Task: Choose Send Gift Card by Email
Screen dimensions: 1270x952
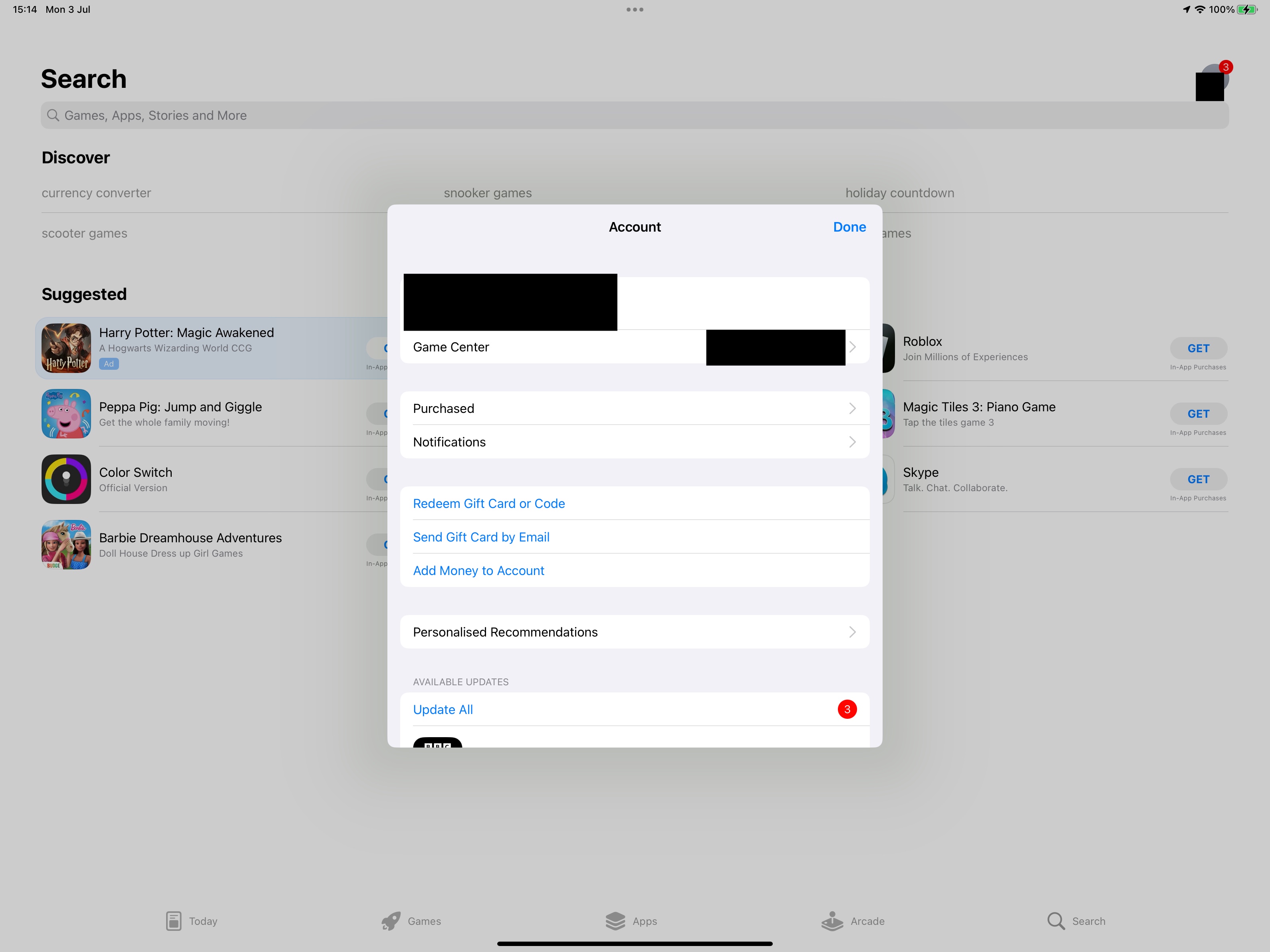Action: click(481, 537)
